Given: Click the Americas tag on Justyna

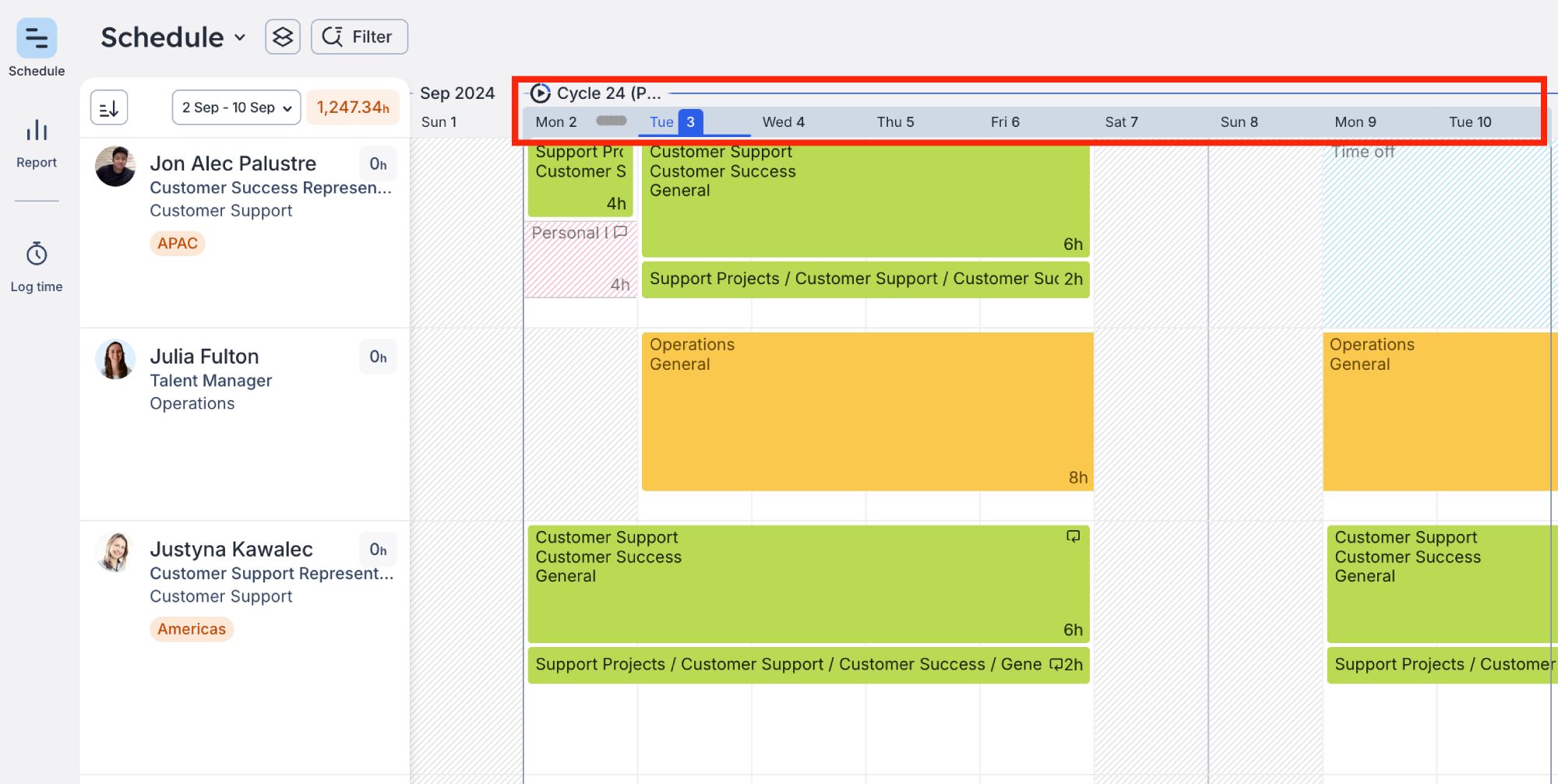Looking at the screenshot, I should [192, 629].
